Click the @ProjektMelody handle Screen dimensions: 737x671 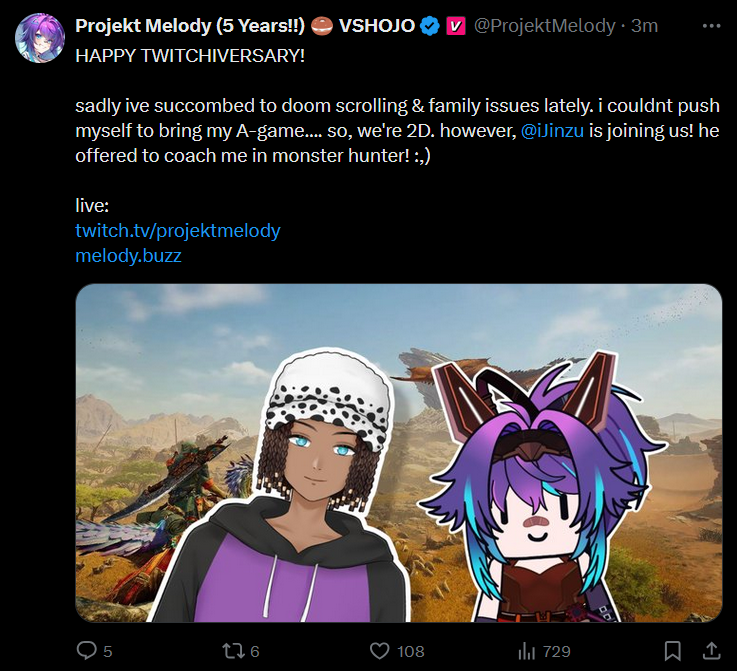coord(544,26)
